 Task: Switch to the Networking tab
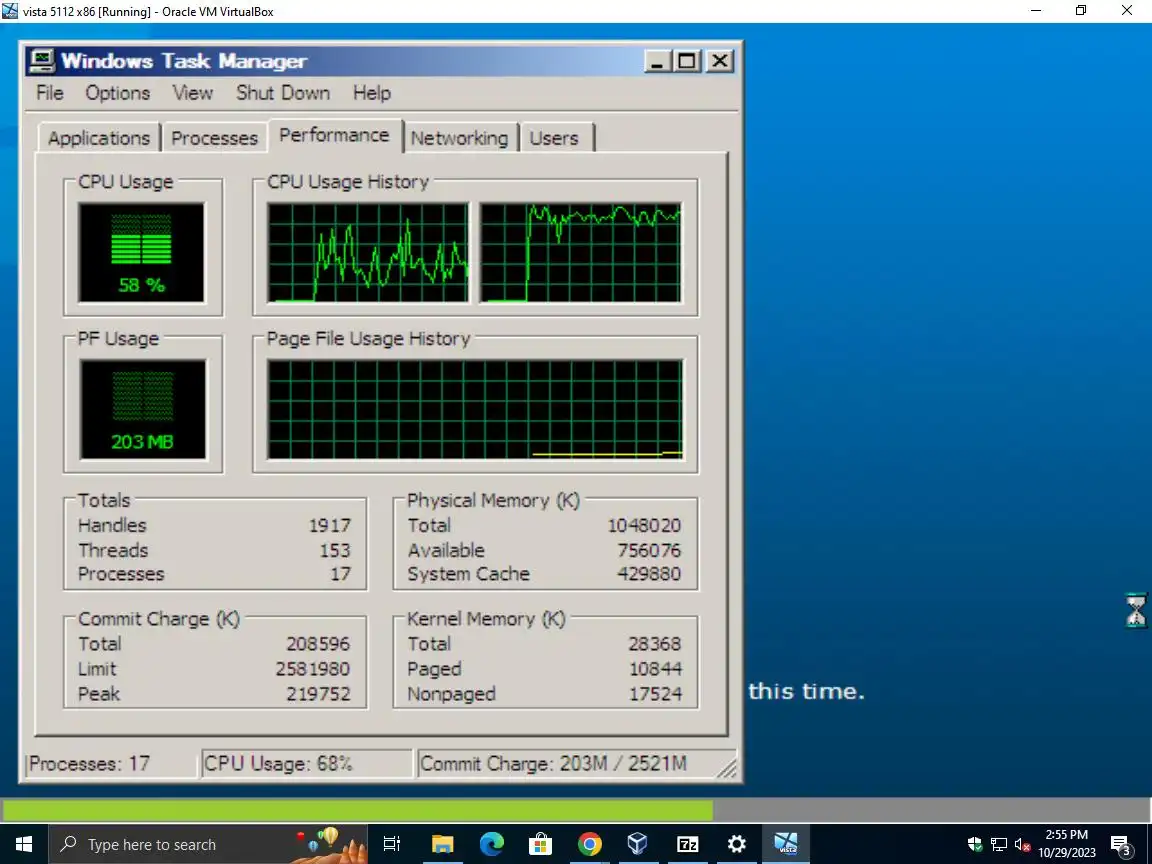click(x=459, y=138)
